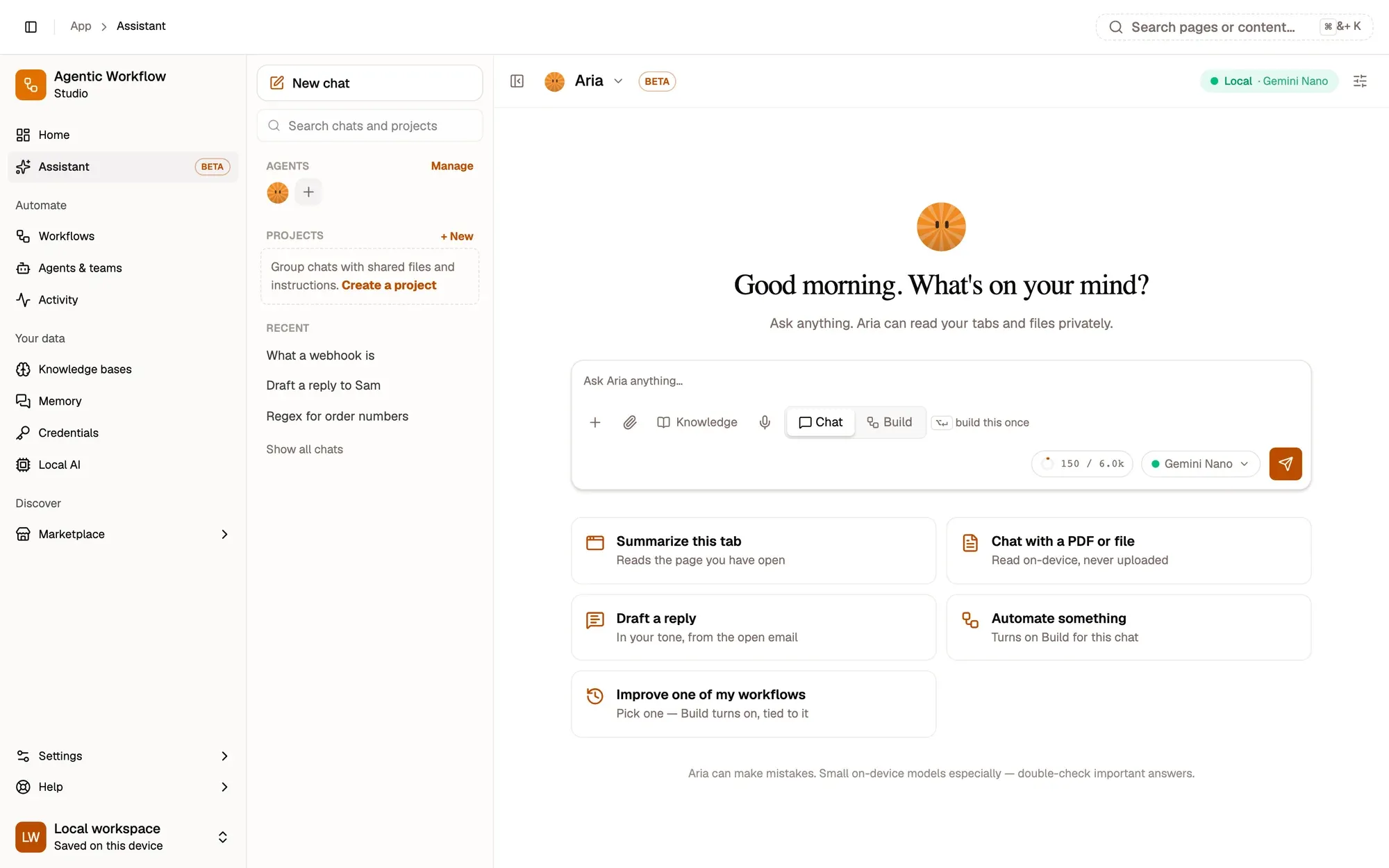Screen dimensions: 1389x868
Task: Switch composer to Chat mode
Action: [x=820, y=423]
